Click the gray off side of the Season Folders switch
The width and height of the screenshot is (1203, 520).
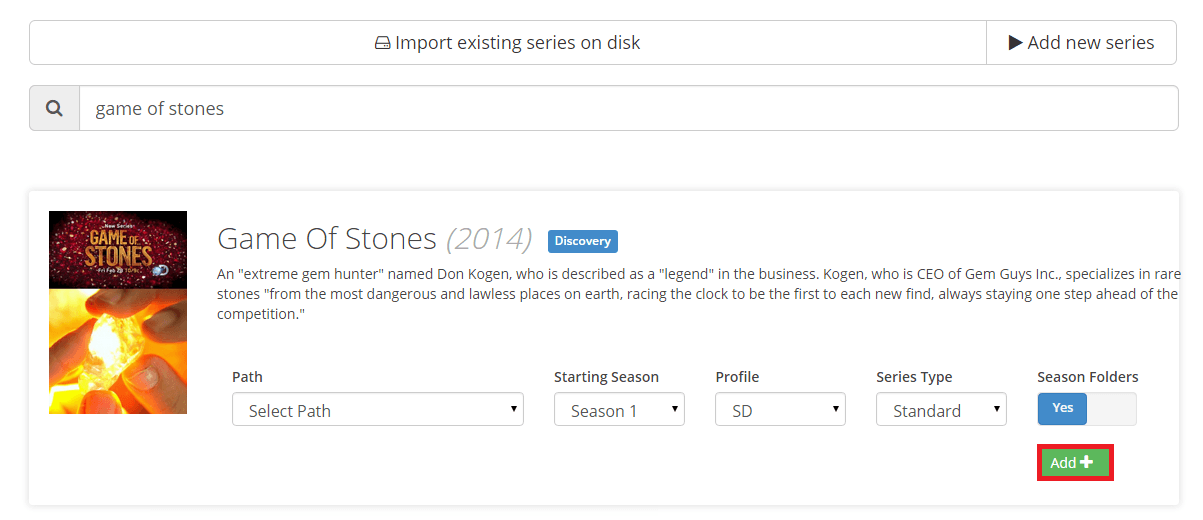1111,408
